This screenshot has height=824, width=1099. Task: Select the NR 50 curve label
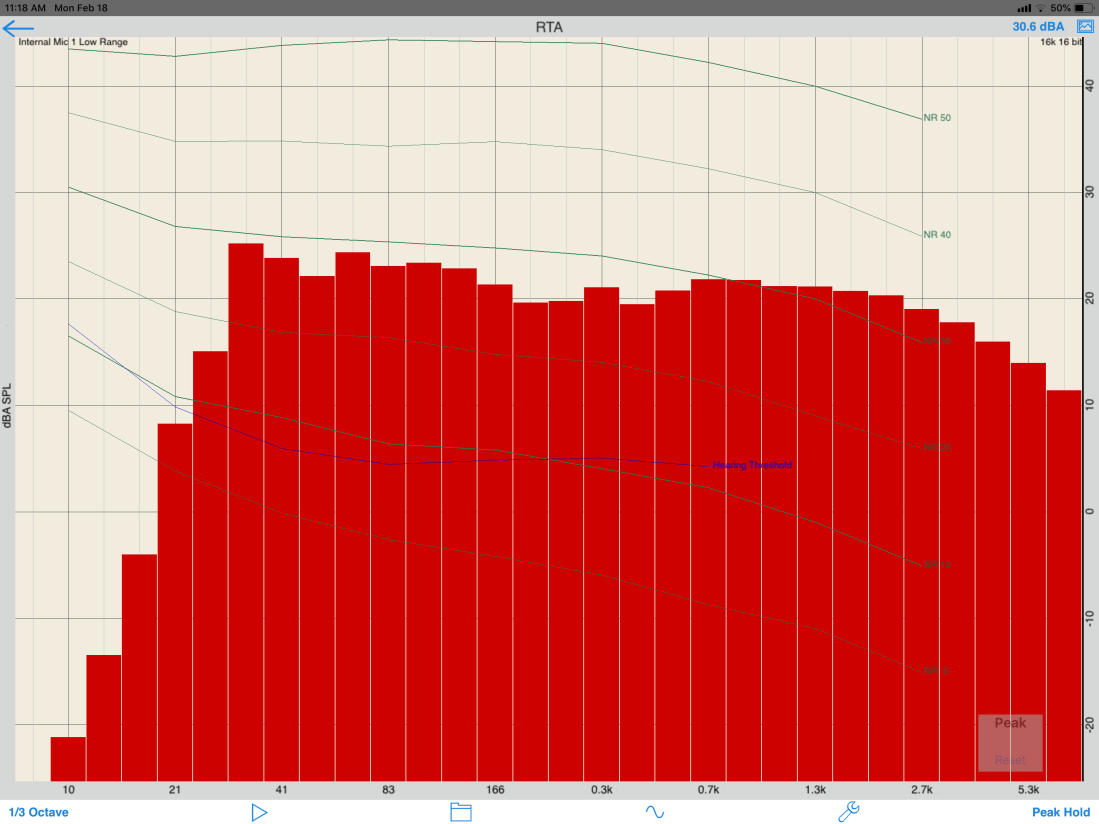(x=937, y=118)
